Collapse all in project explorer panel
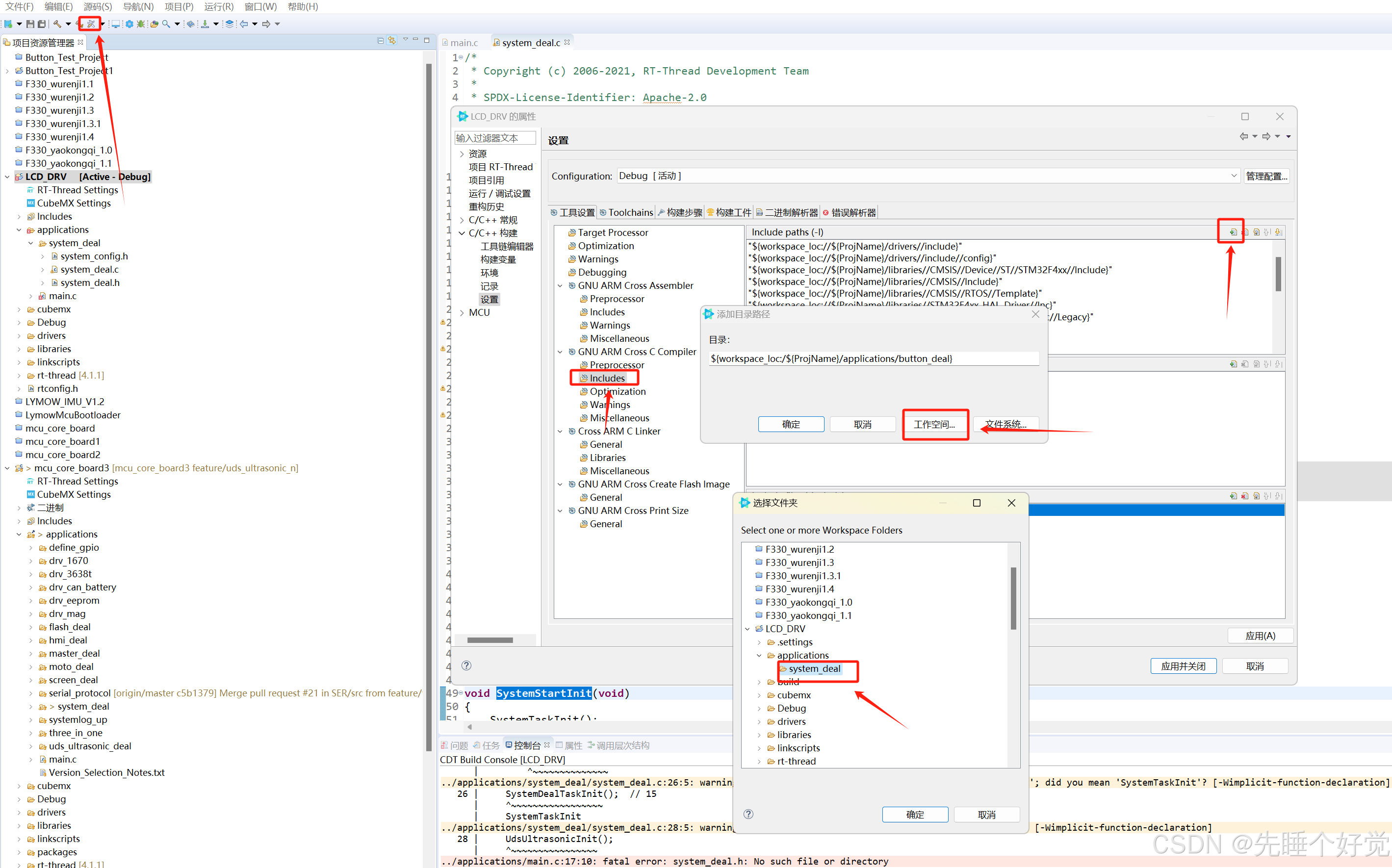The image size is (1392, 868). pyautogui.click(x=380, y=40)
